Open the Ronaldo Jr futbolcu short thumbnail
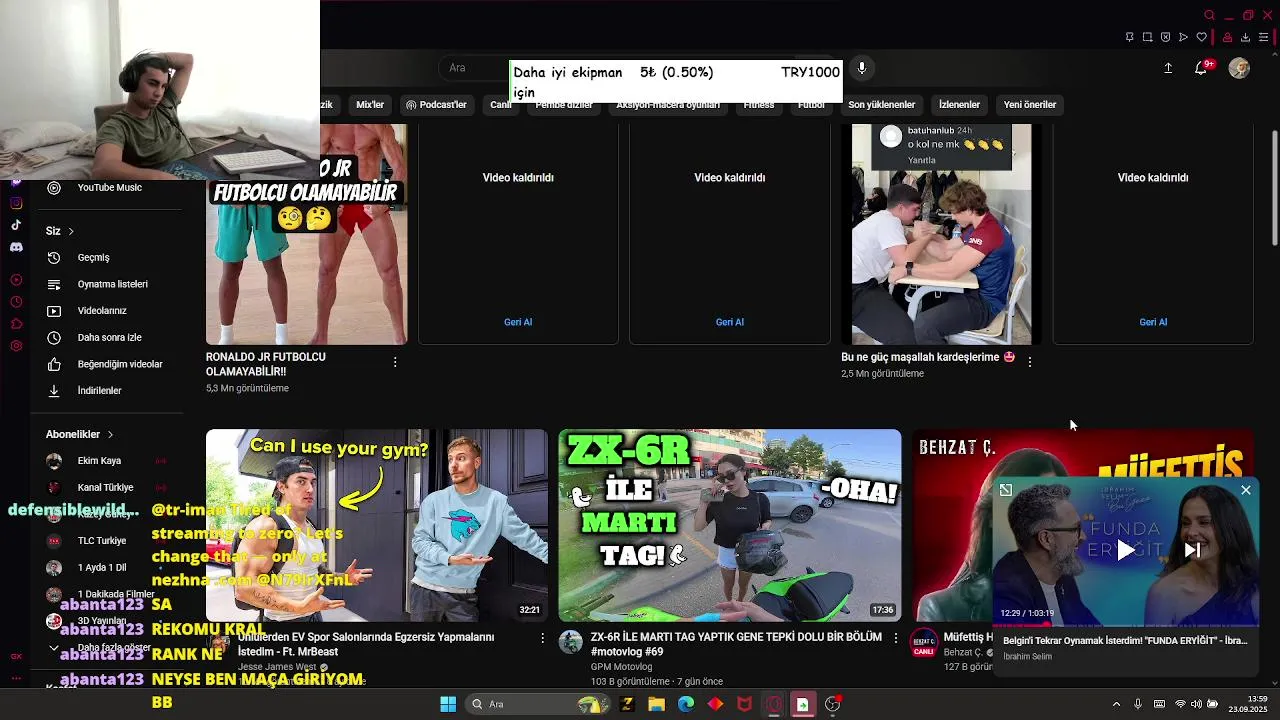Image resolution: width=1280 pixels, height=720 pixels. (306, 235)
